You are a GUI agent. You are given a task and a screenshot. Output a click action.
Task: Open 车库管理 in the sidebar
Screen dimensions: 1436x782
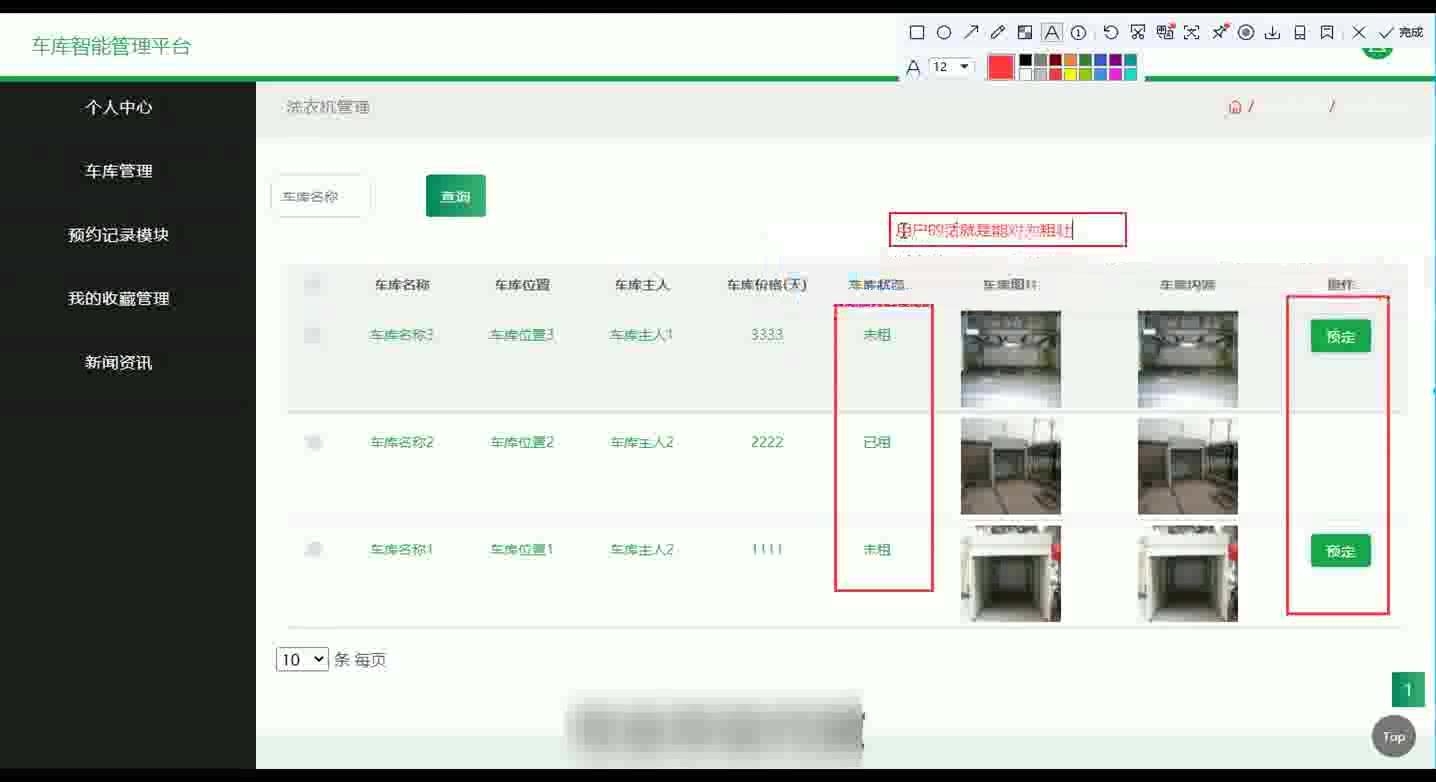click(x=118, y=171)
